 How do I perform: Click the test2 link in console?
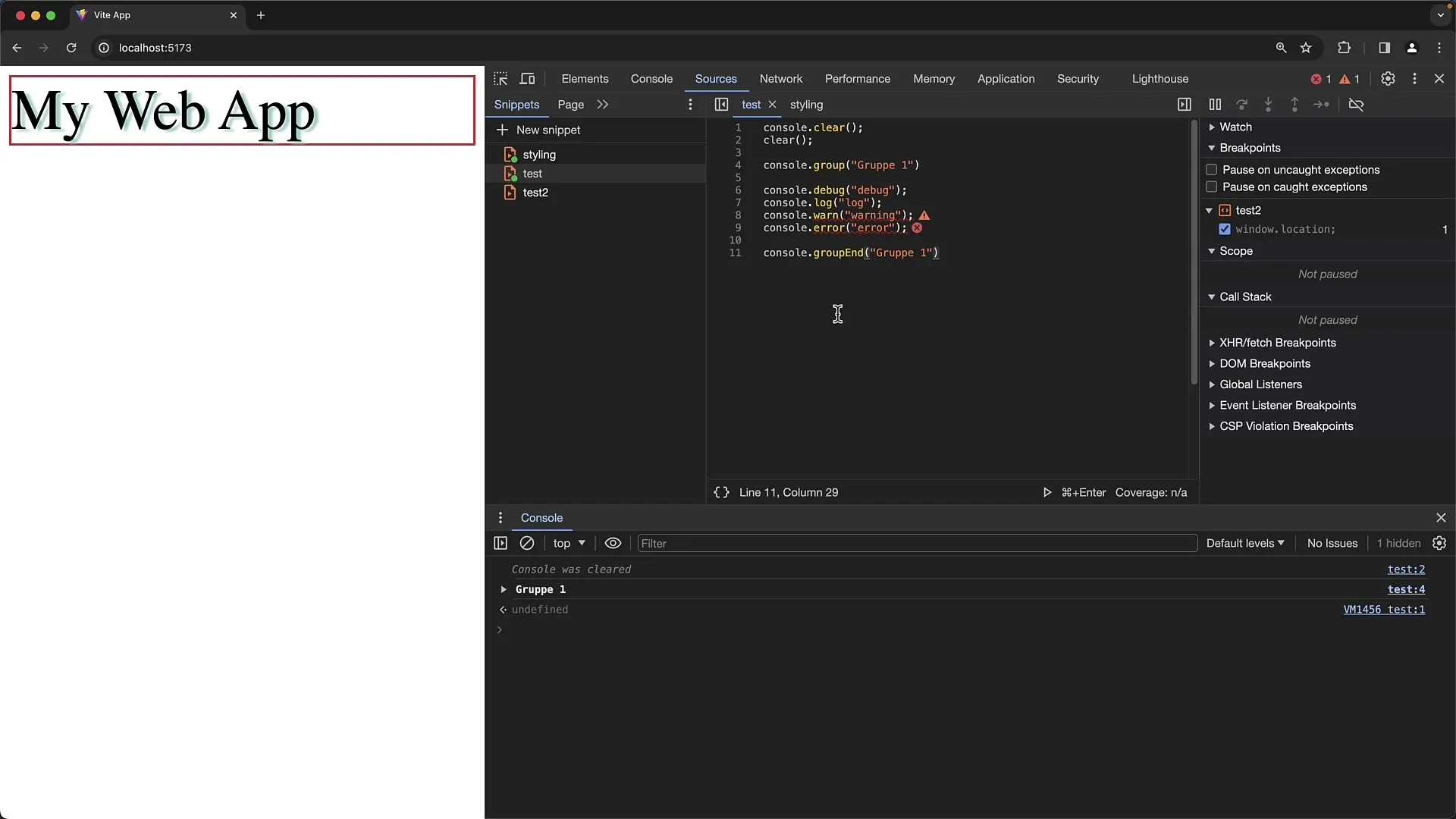[x=1406, y=569]
